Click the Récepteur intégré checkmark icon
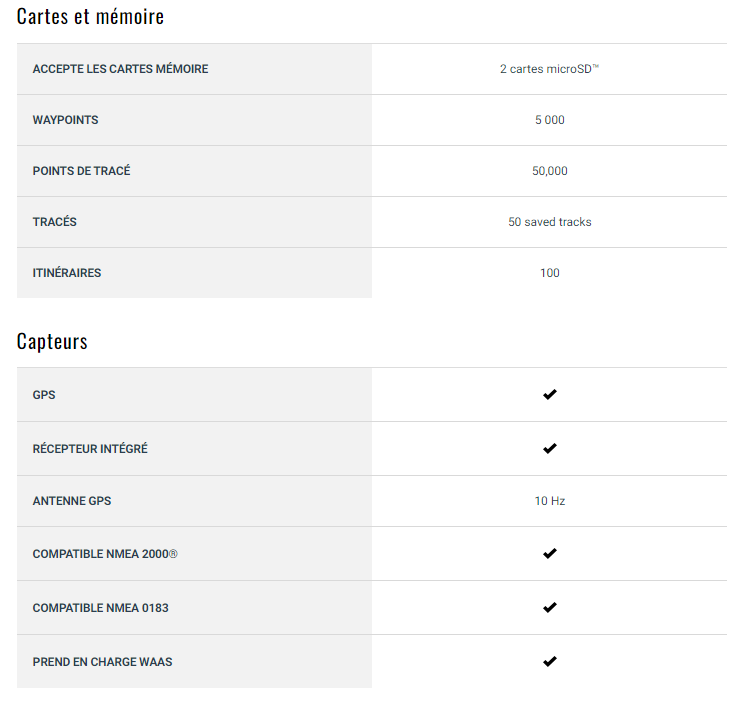751x706 pixels. click(x=549, y=448)
